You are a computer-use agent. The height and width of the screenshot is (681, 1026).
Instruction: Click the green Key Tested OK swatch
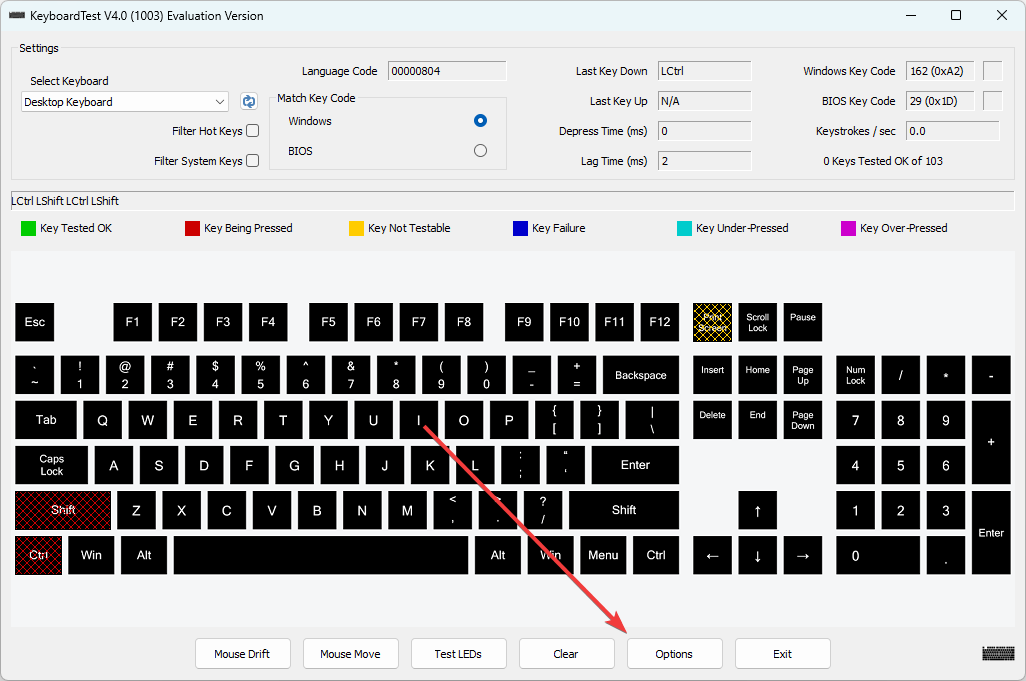(27, 227)
